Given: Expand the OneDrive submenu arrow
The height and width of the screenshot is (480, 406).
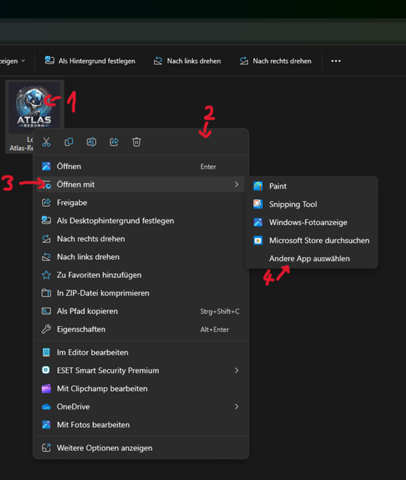Looking at the screenshot, I should (x=237, y=407).
